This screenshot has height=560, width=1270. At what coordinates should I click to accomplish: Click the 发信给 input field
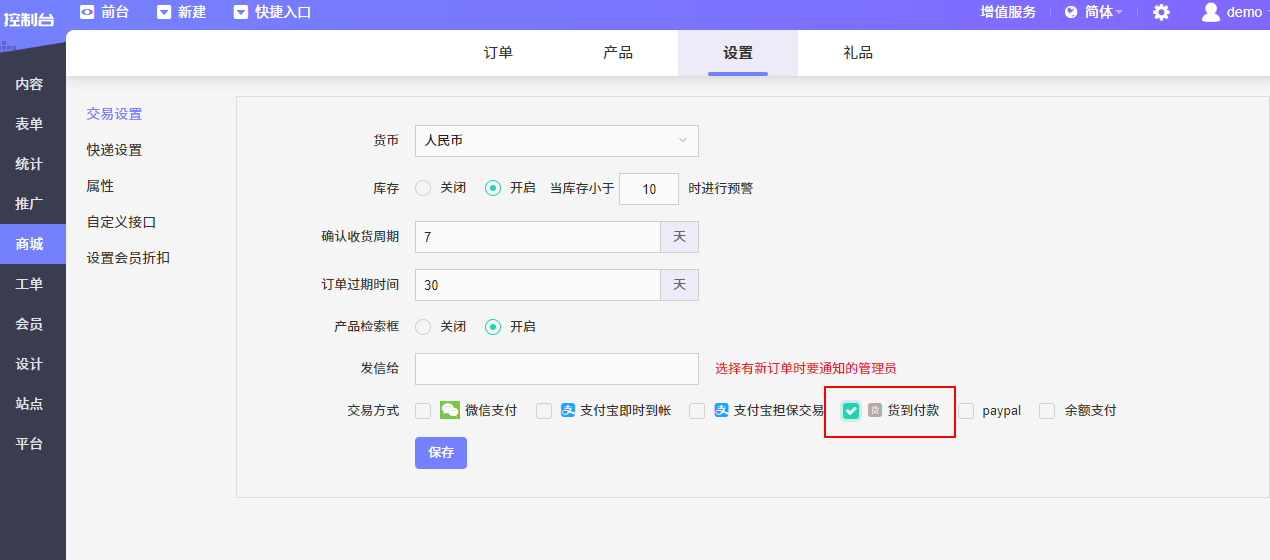point(556,368)
